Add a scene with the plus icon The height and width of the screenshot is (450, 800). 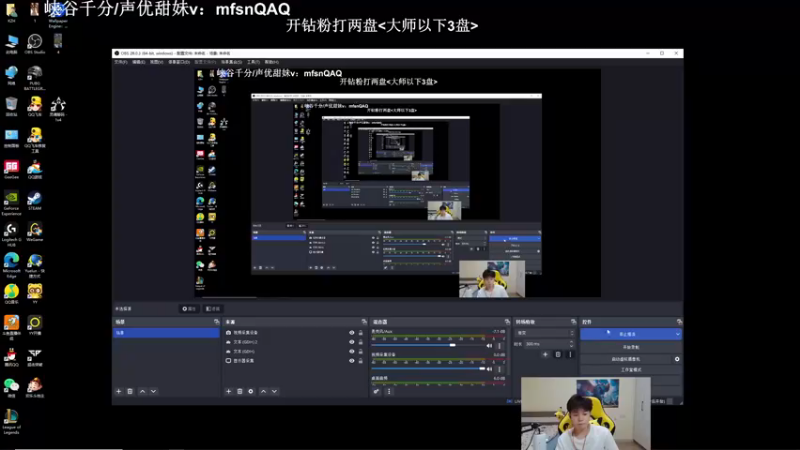click(x=118, y=391)
